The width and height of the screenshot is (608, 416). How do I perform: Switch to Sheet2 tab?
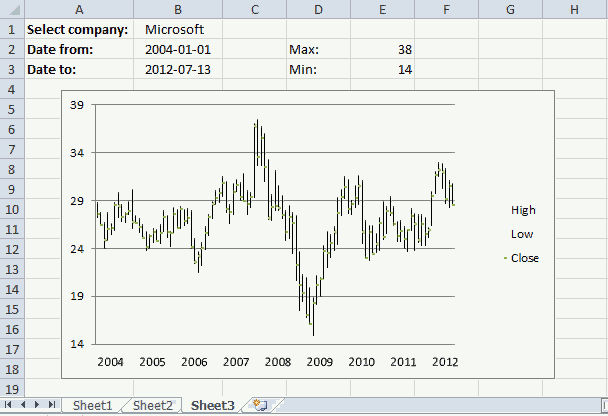pyautogui.click(x=152, y=406)
